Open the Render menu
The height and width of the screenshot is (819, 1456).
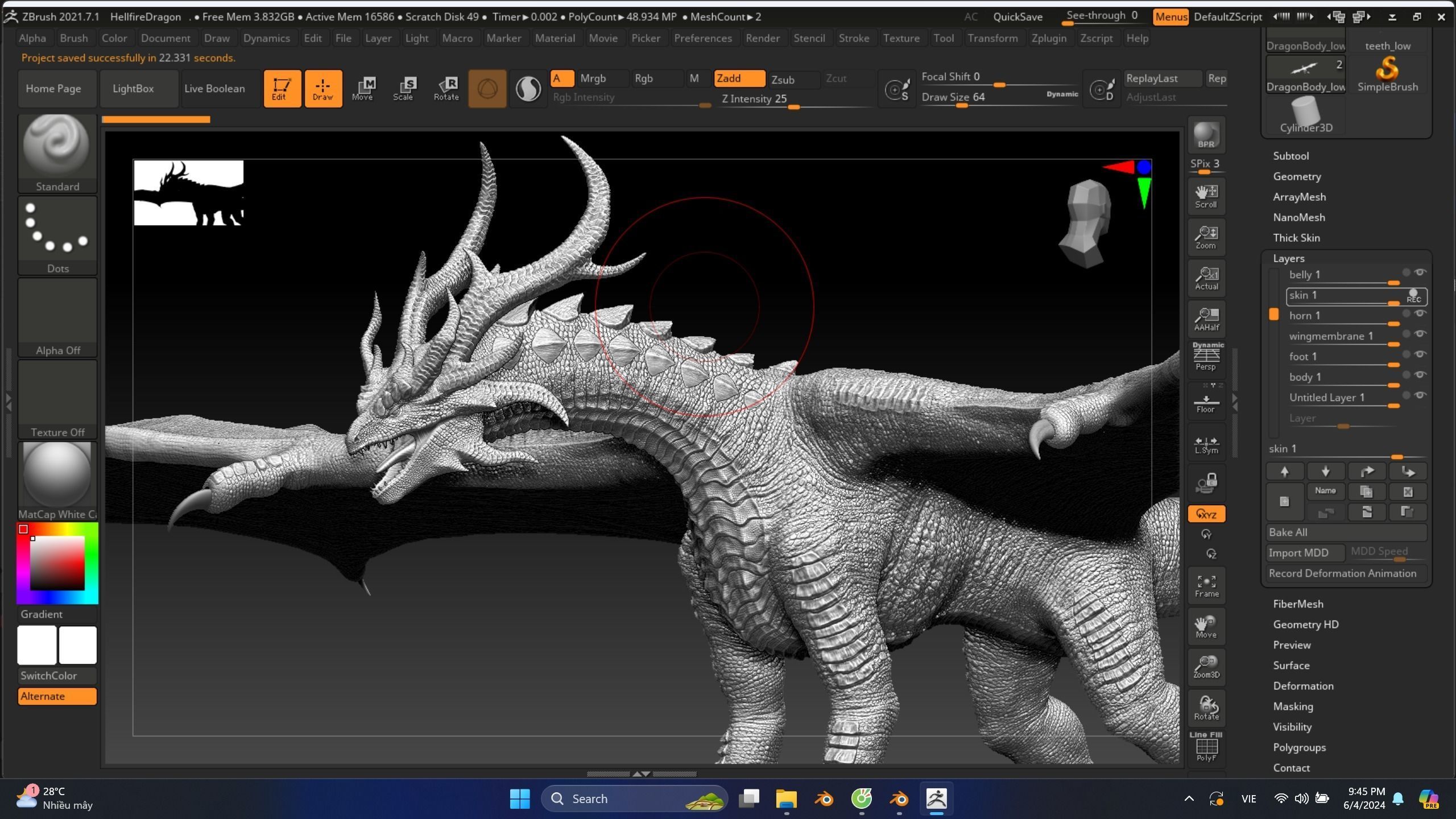coord(762,38)
